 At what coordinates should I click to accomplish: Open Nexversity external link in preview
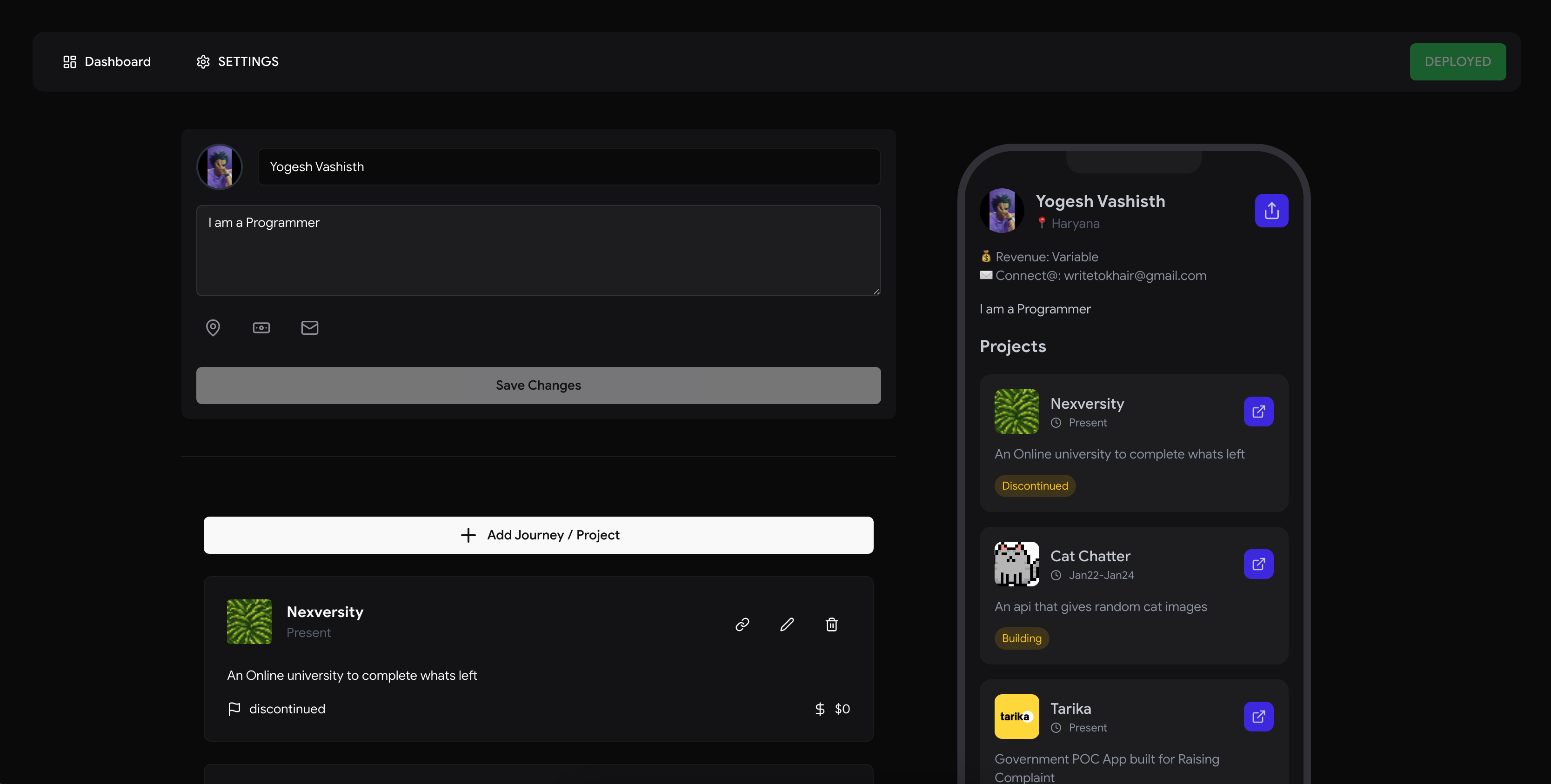(x=1258, y=412)
